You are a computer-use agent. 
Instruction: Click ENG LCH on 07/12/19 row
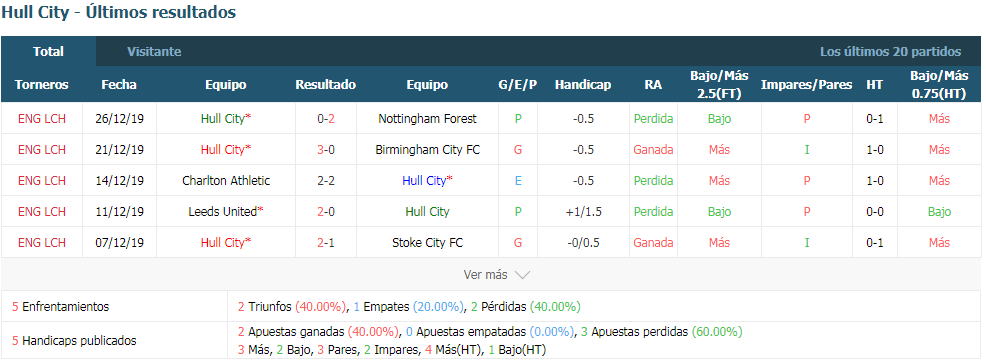(42, 243)
